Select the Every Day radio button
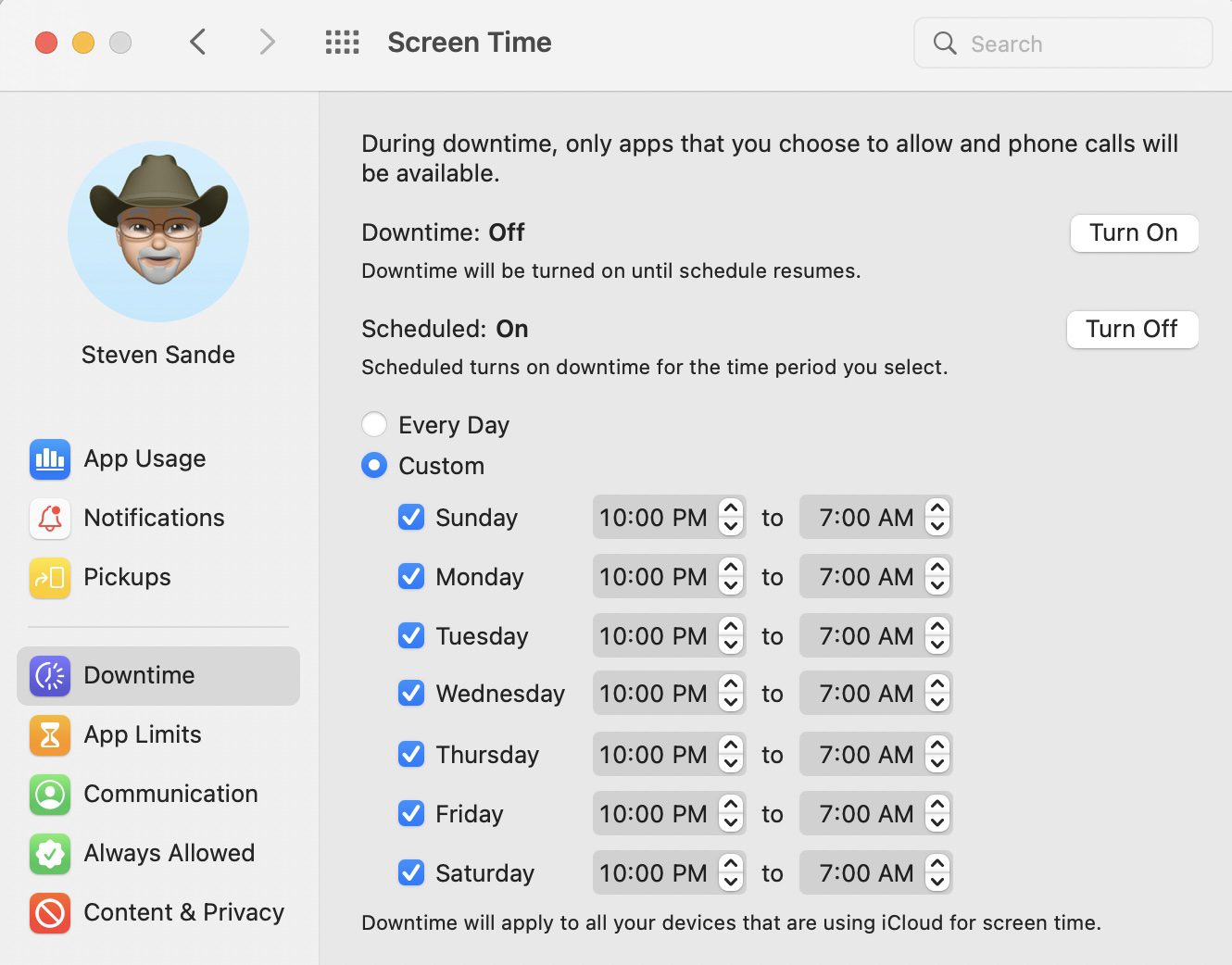 (x=374, y=425)
